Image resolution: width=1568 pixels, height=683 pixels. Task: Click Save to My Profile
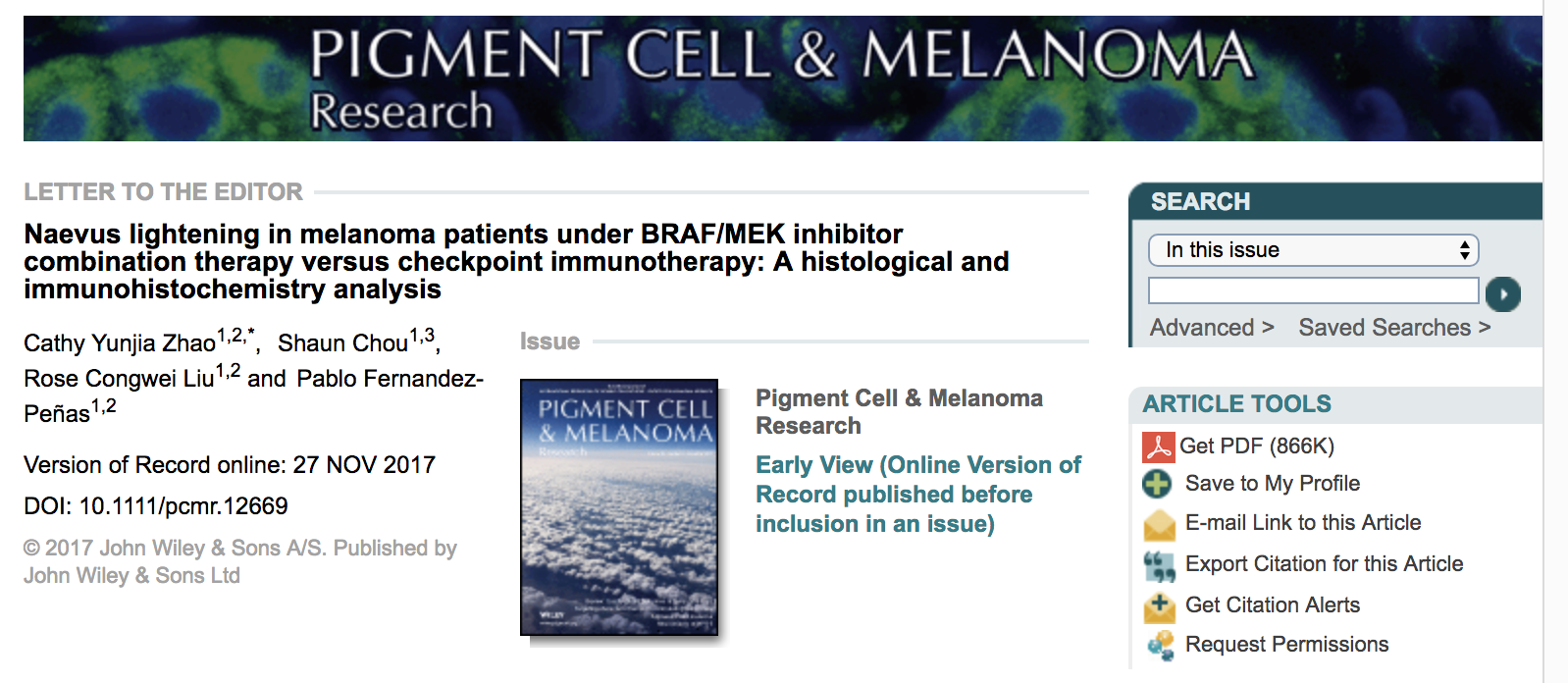(x=1273, y=484)
